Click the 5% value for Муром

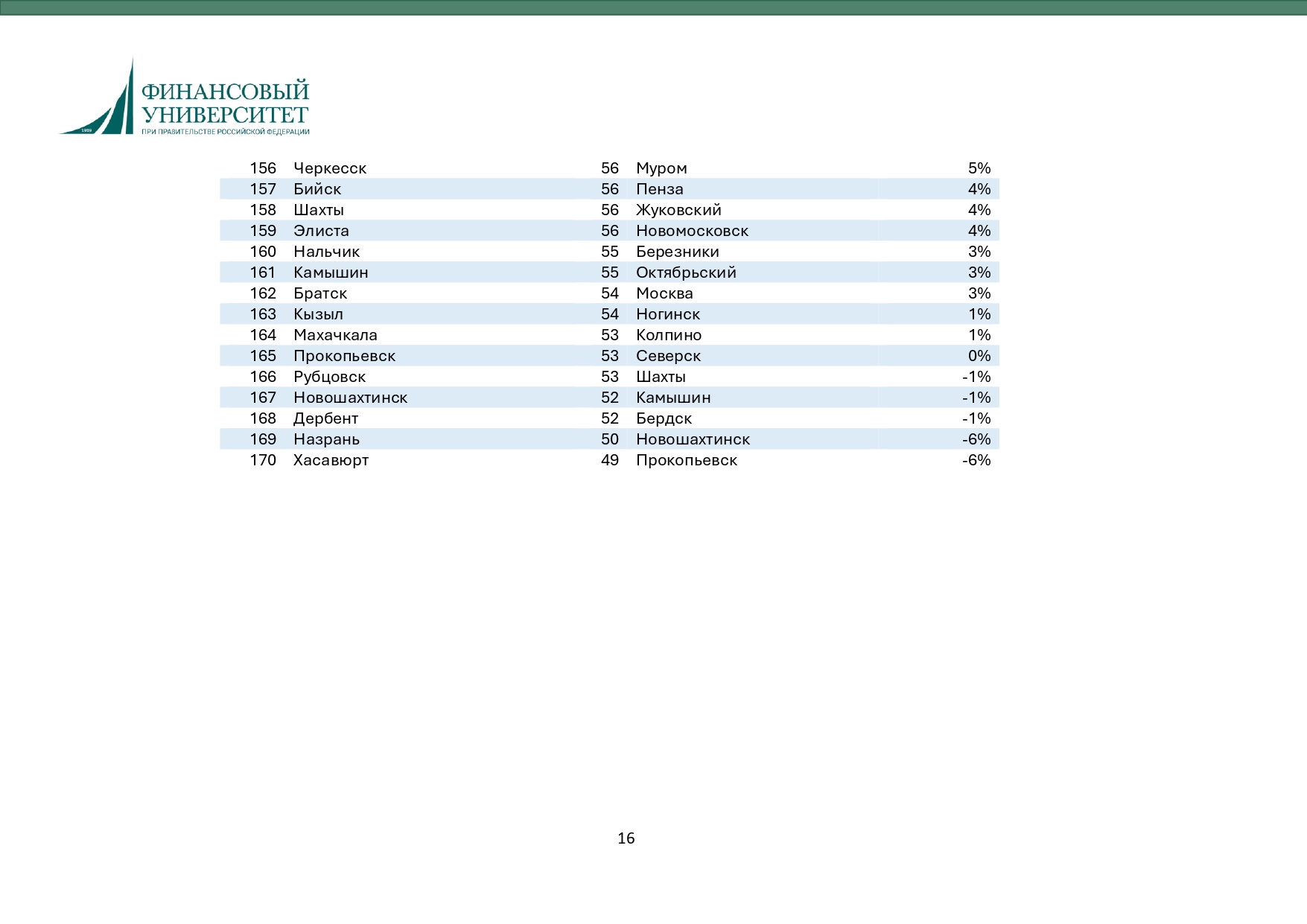point(979,168)
